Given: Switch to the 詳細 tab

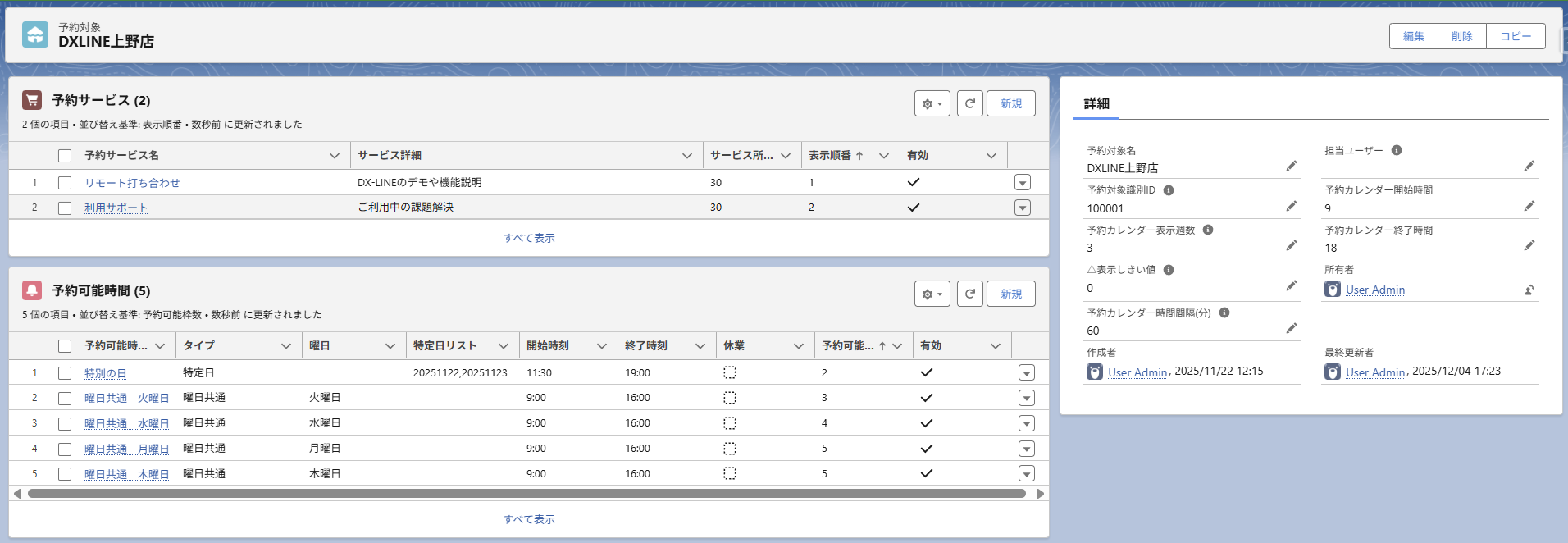Looking at the screenshot, I should pos(1096,103).
